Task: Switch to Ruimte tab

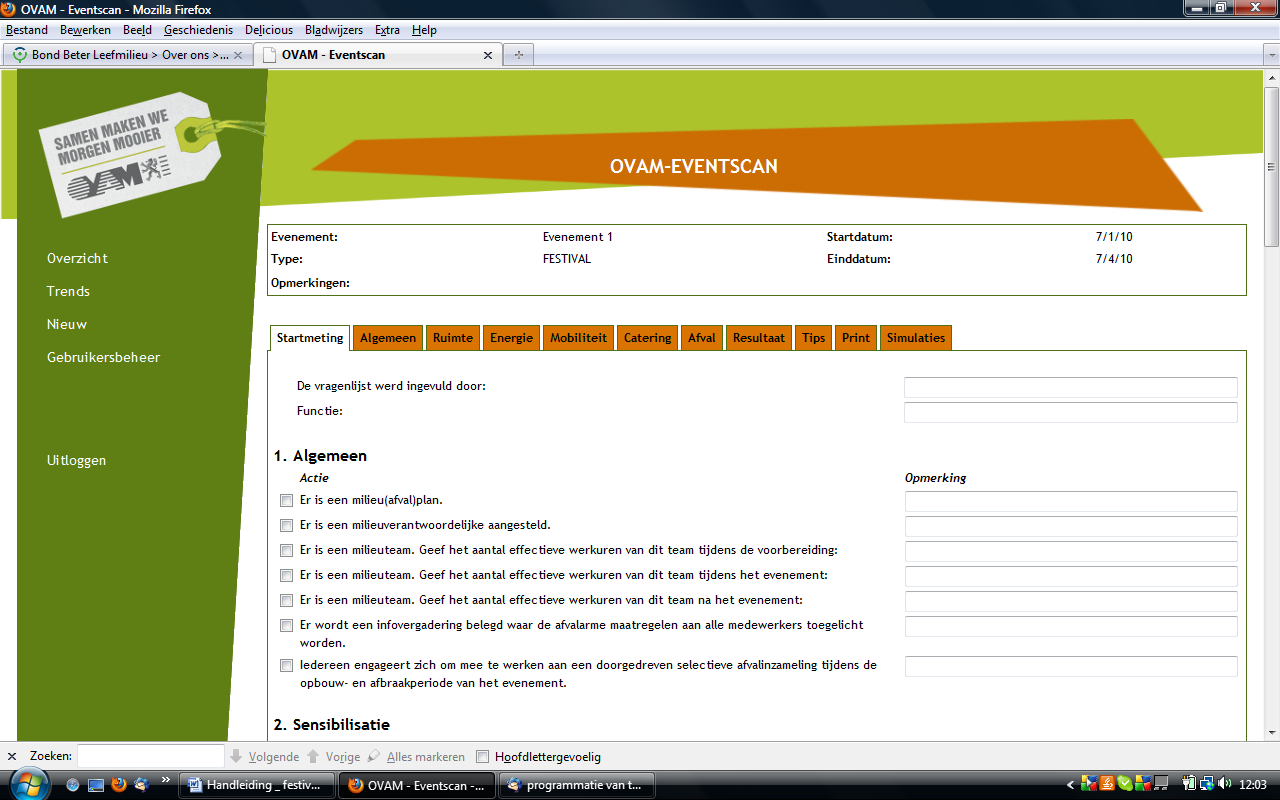Action: pos(453,338)
